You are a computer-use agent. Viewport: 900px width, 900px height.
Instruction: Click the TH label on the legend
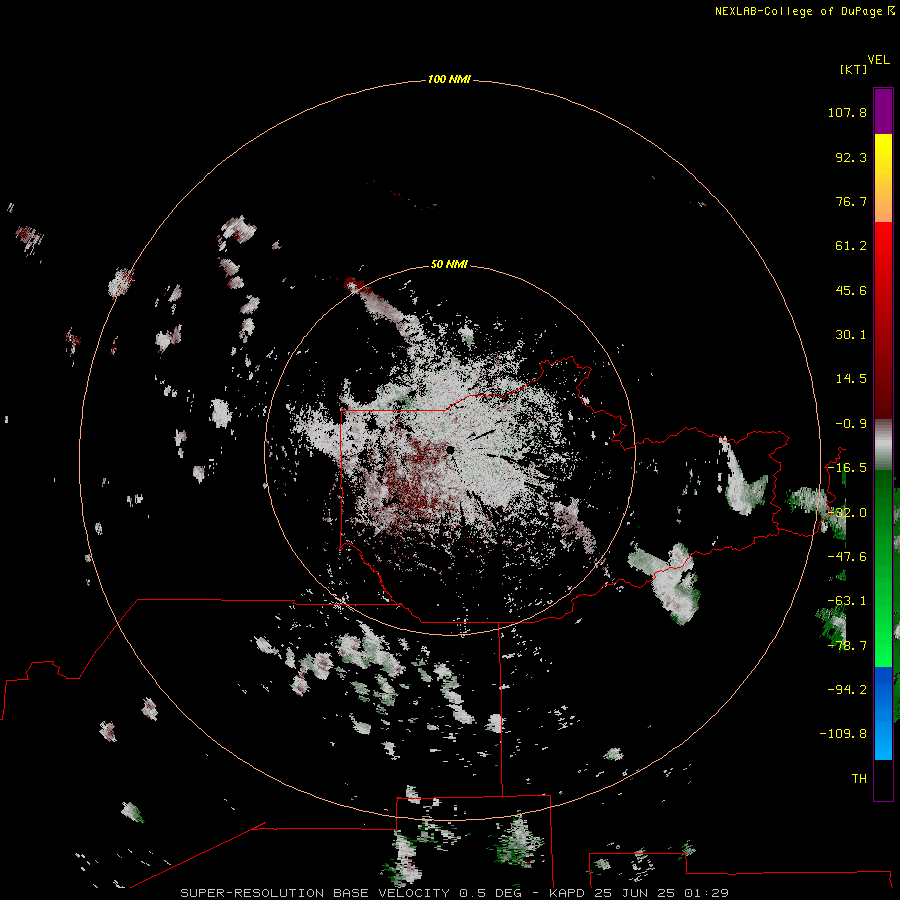coord(859,778)
